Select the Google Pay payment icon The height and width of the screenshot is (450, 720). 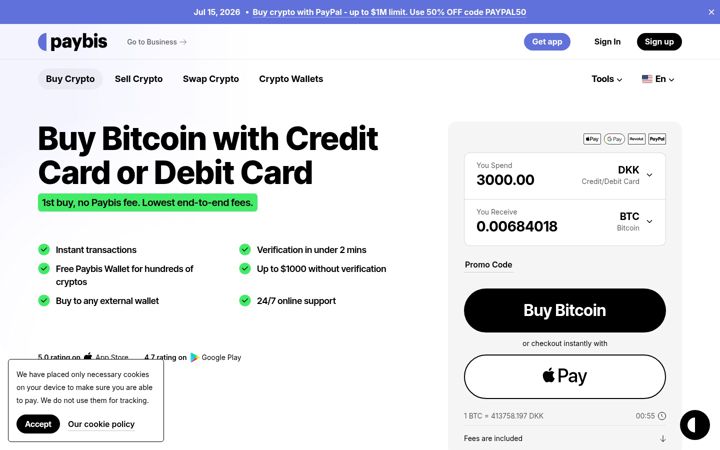click(x=614, y=139)
